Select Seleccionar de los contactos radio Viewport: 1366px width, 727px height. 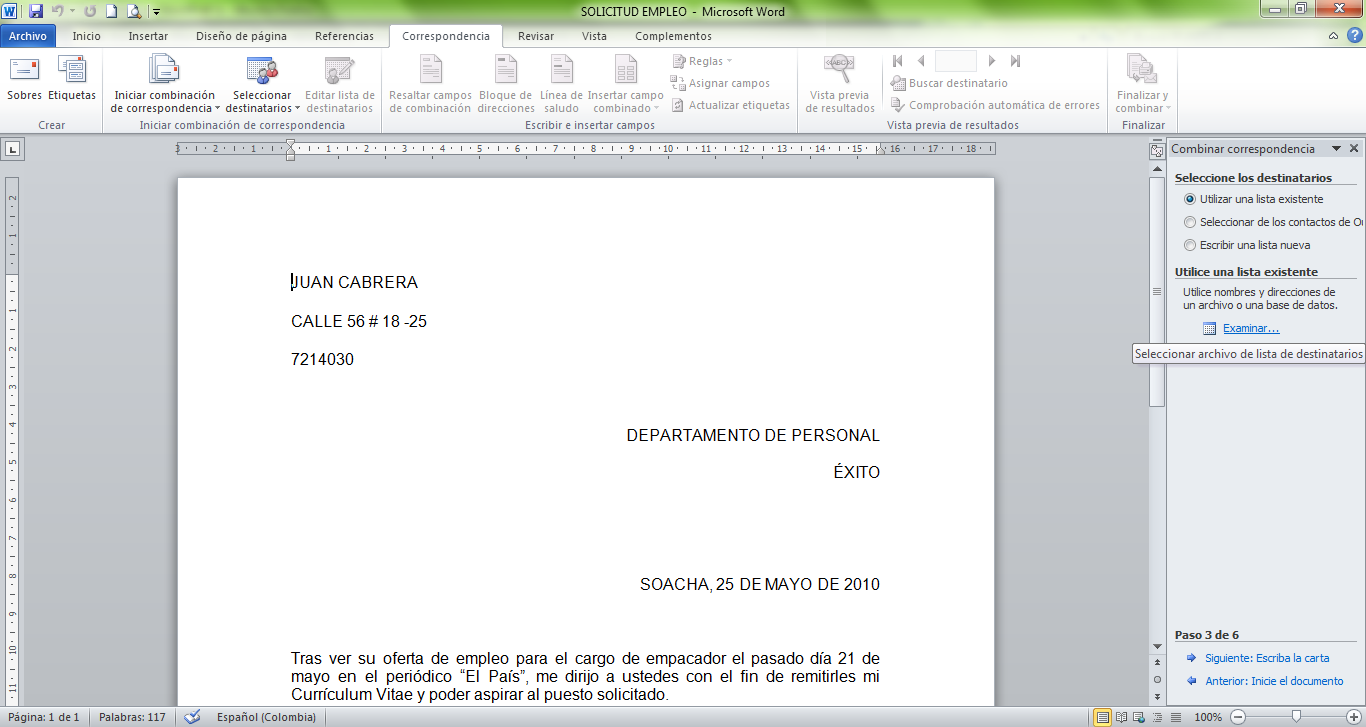point(1190,222)
